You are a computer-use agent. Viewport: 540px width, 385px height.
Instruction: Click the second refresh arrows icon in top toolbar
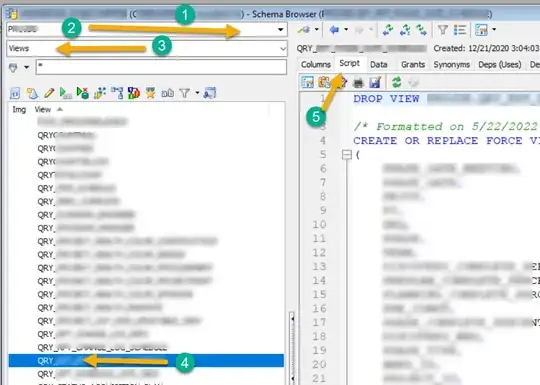pyautogui.click(x=405, y=30)
